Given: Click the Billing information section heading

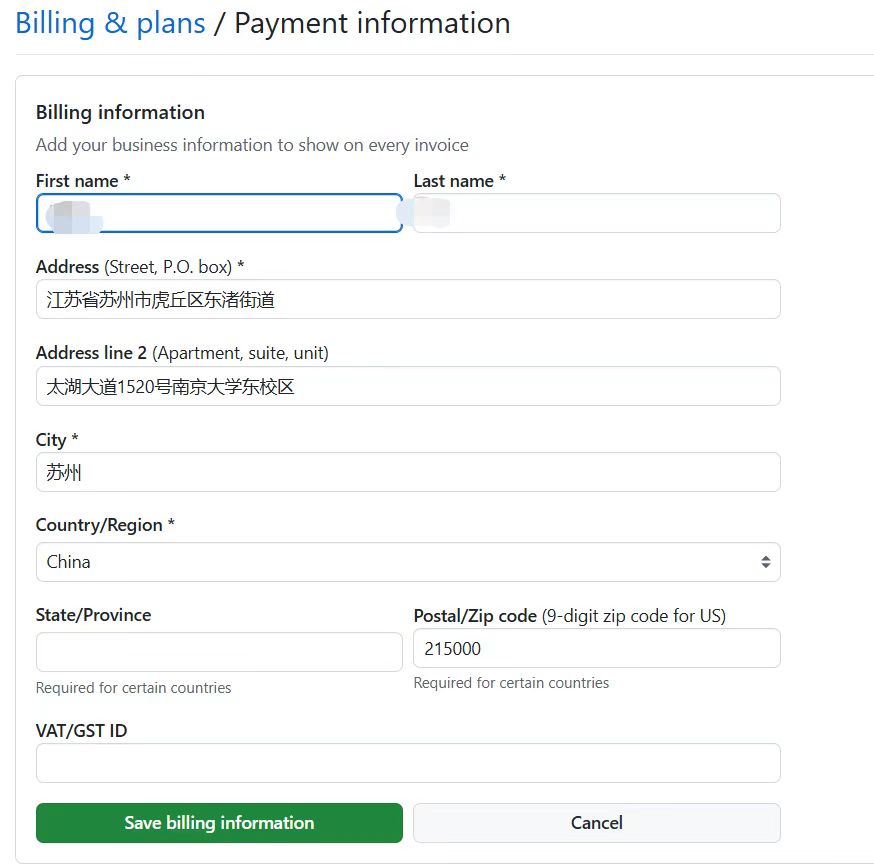Looking at the screenshot, I should click(120, 112).
